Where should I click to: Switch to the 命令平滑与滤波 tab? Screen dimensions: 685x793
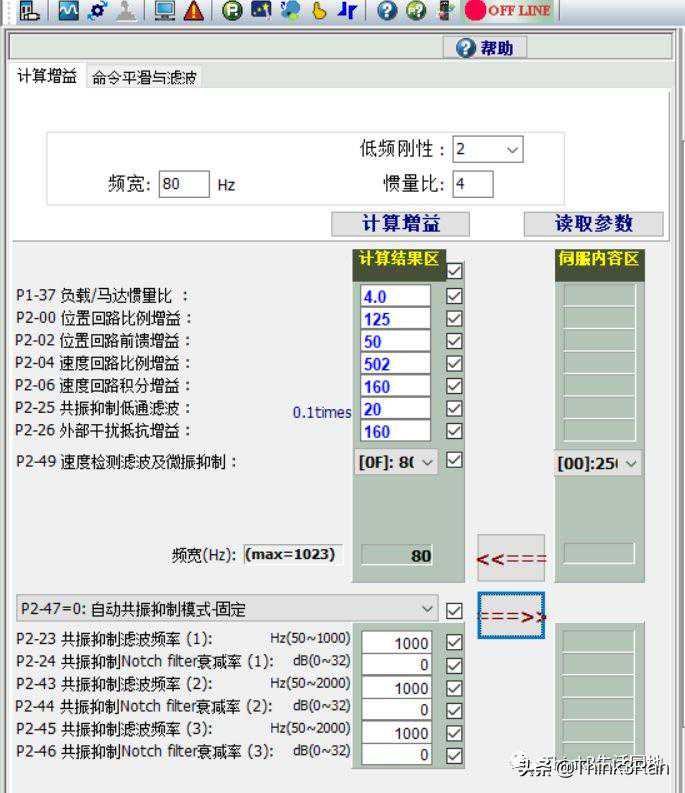click(x=145, y=78)
